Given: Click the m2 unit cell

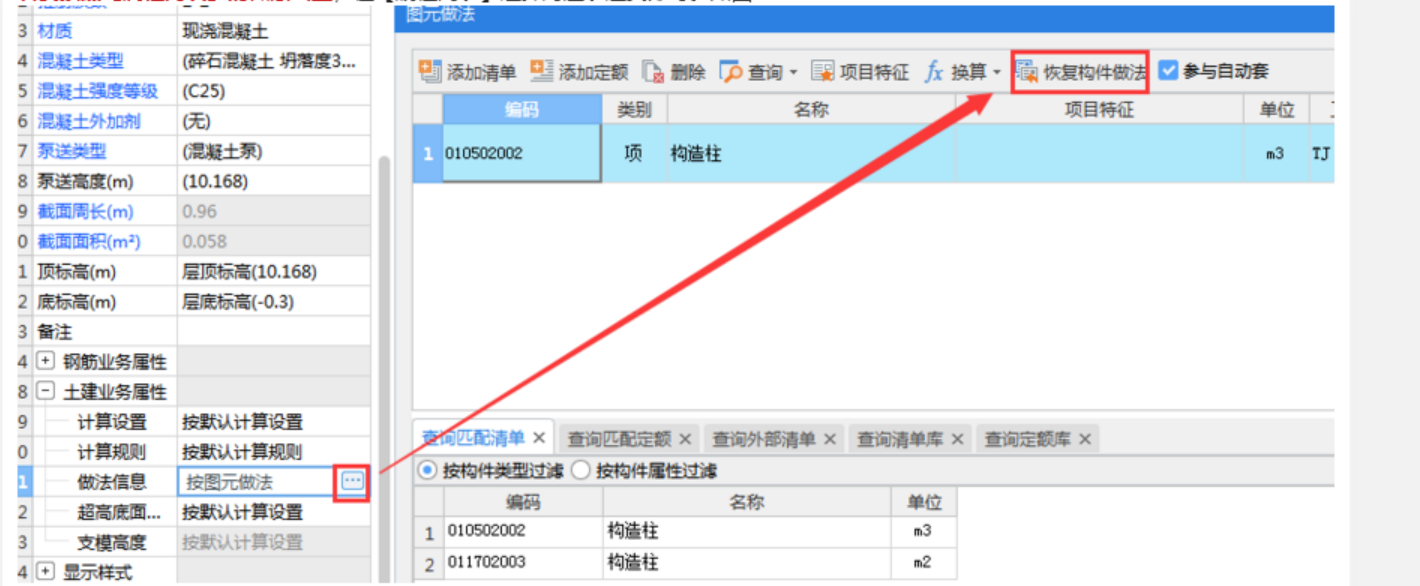Looking at the screenshot, I should 923,563.
